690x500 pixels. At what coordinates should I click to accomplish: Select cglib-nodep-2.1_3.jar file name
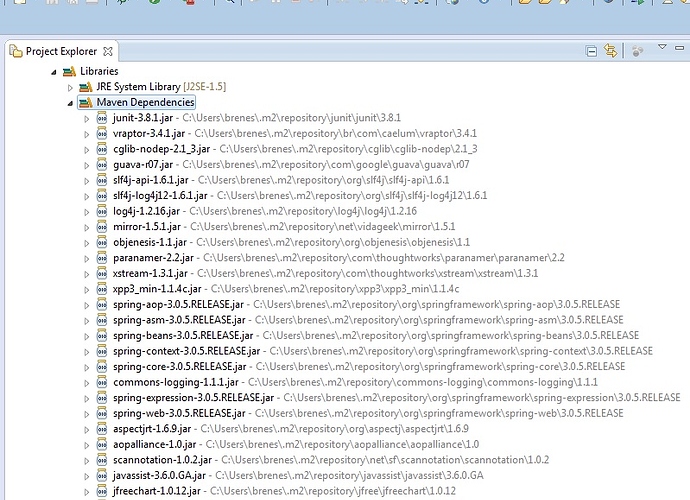[161, 149]
